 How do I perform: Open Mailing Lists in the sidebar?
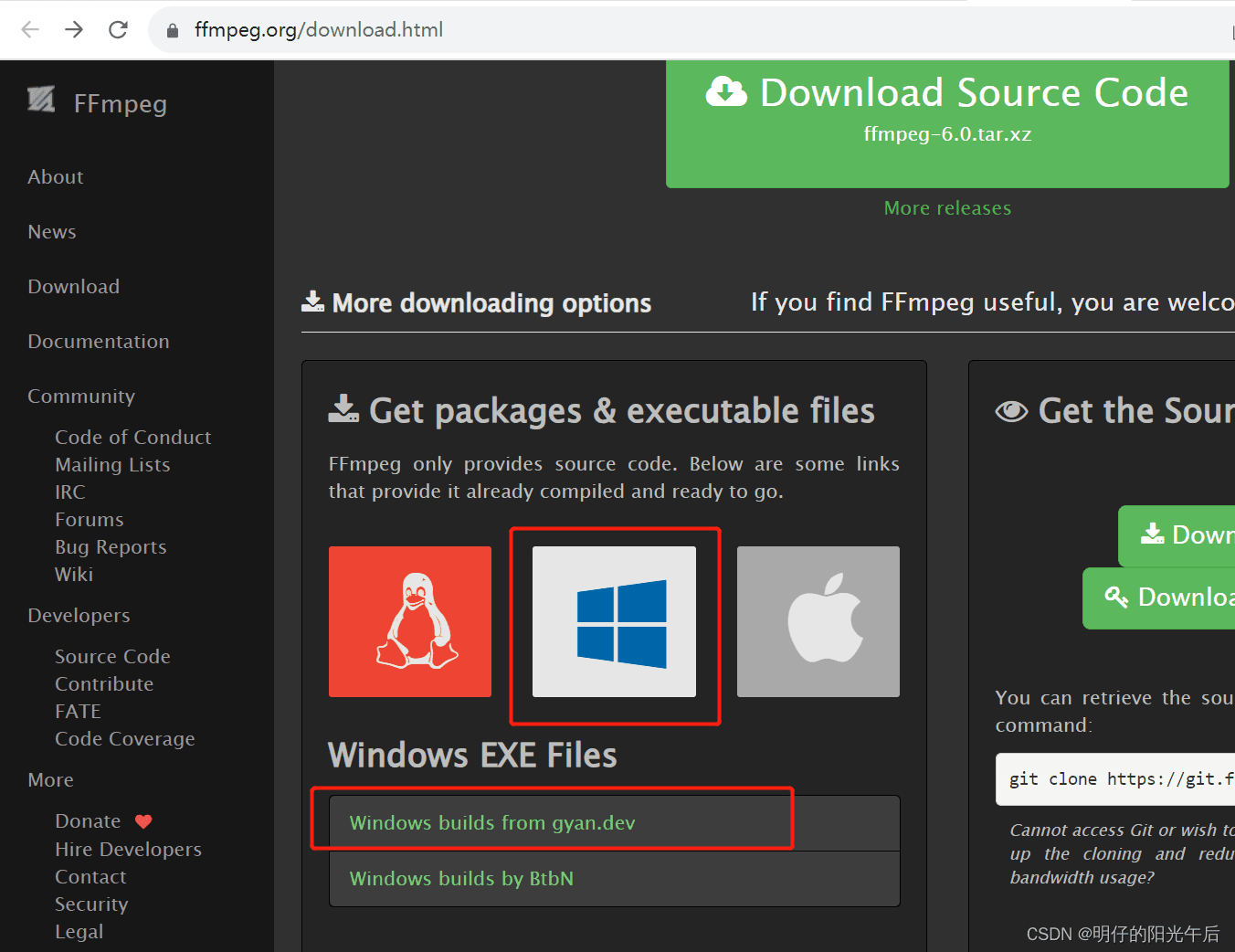[x=112, y=465]
